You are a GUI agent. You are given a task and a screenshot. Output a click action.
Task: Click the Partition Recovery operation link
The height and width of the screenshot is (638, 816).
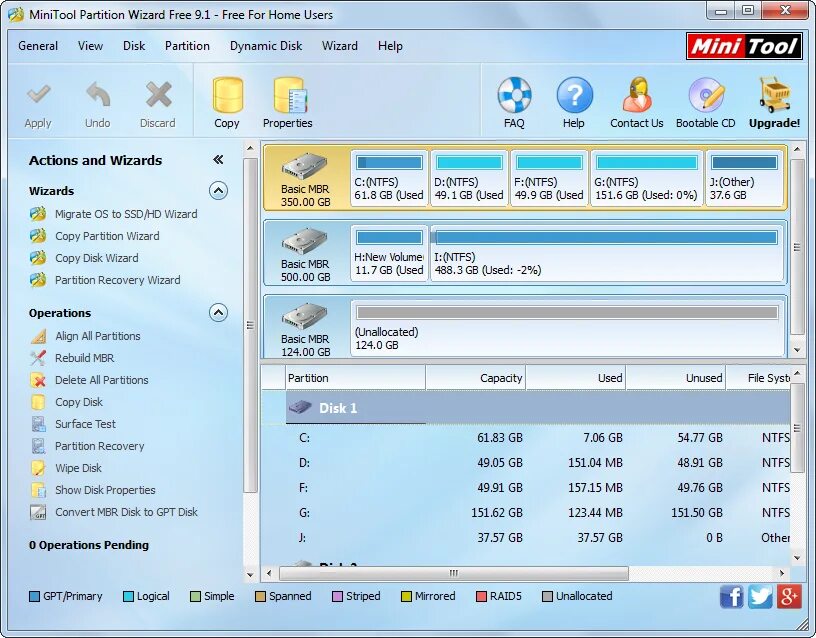click(x=100, y=446)
